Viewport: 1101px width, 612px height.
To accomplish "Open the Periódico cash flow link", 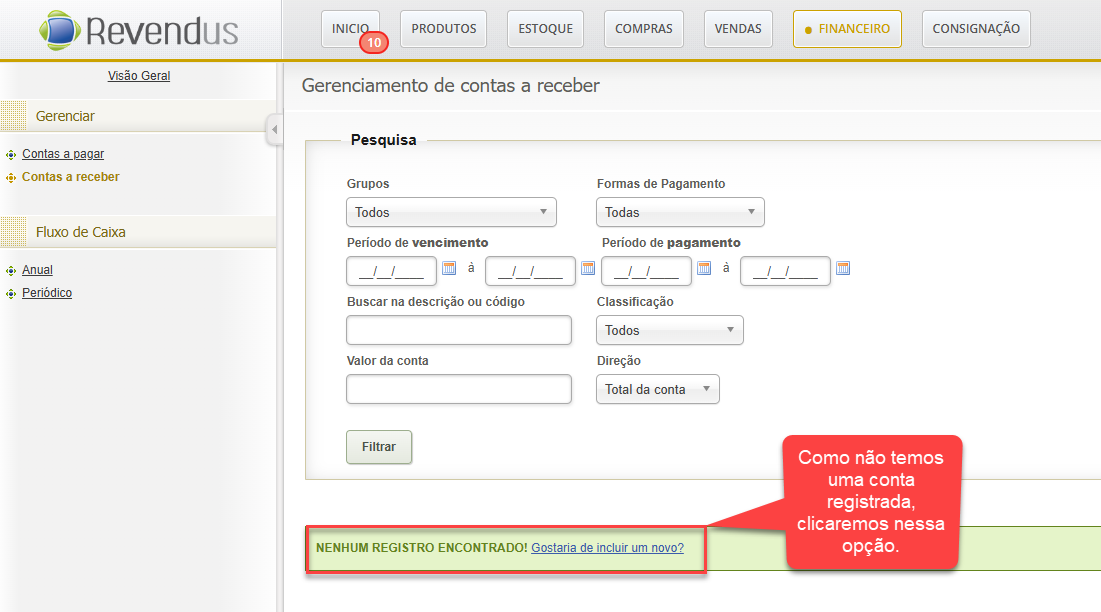I will coord(47,293).
